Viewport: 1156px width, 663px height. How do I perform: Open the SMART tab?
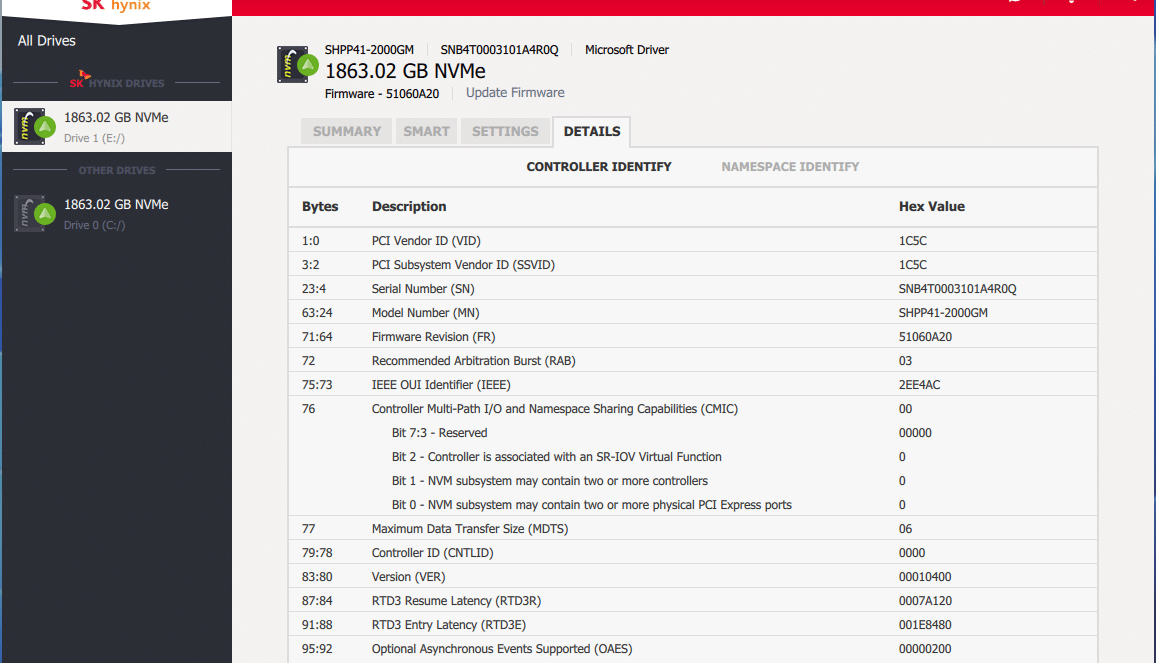pyautogui.click(x=426, y=131)
